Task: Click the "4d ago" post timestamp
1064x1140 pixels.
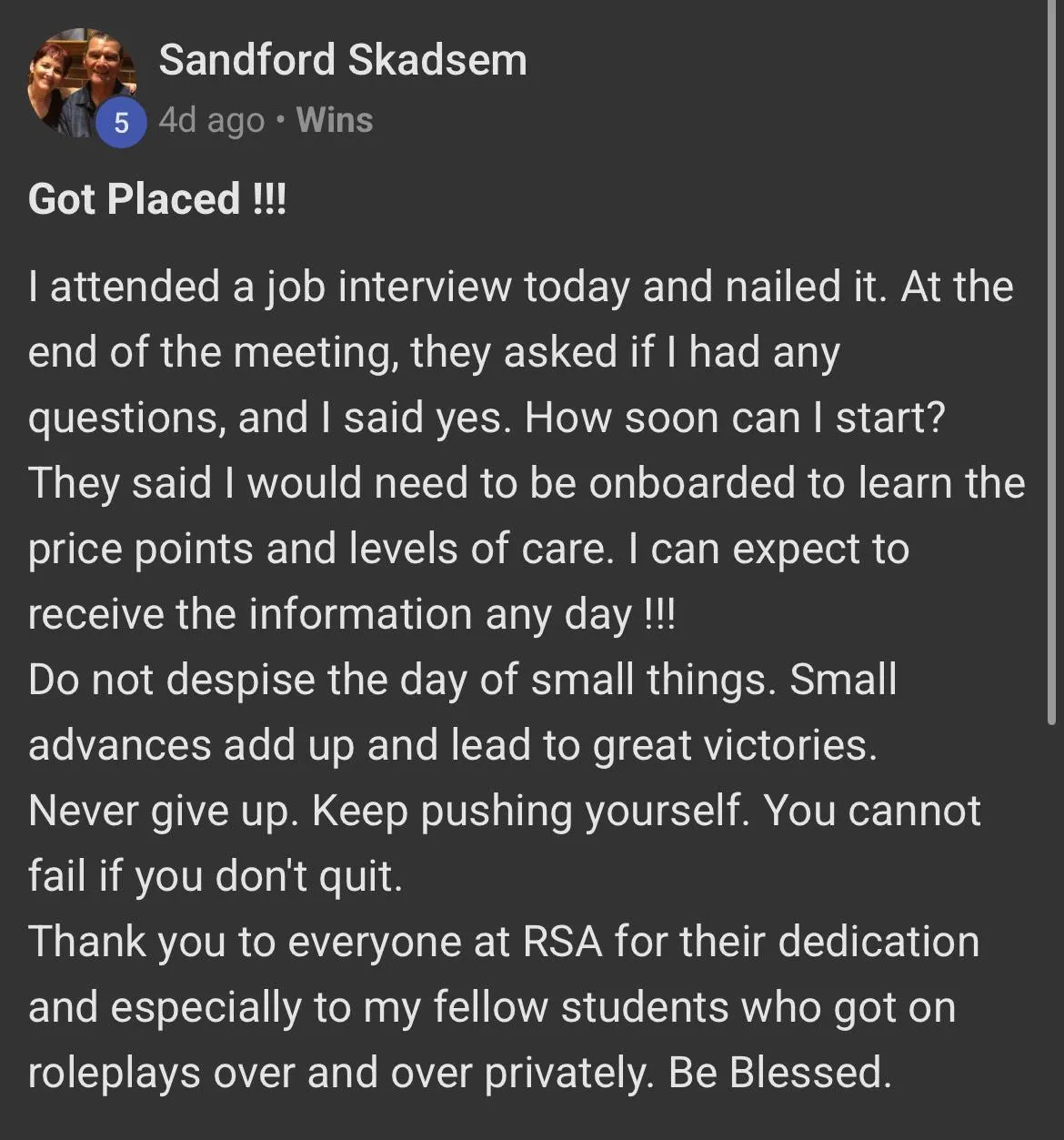Action: 212,120
